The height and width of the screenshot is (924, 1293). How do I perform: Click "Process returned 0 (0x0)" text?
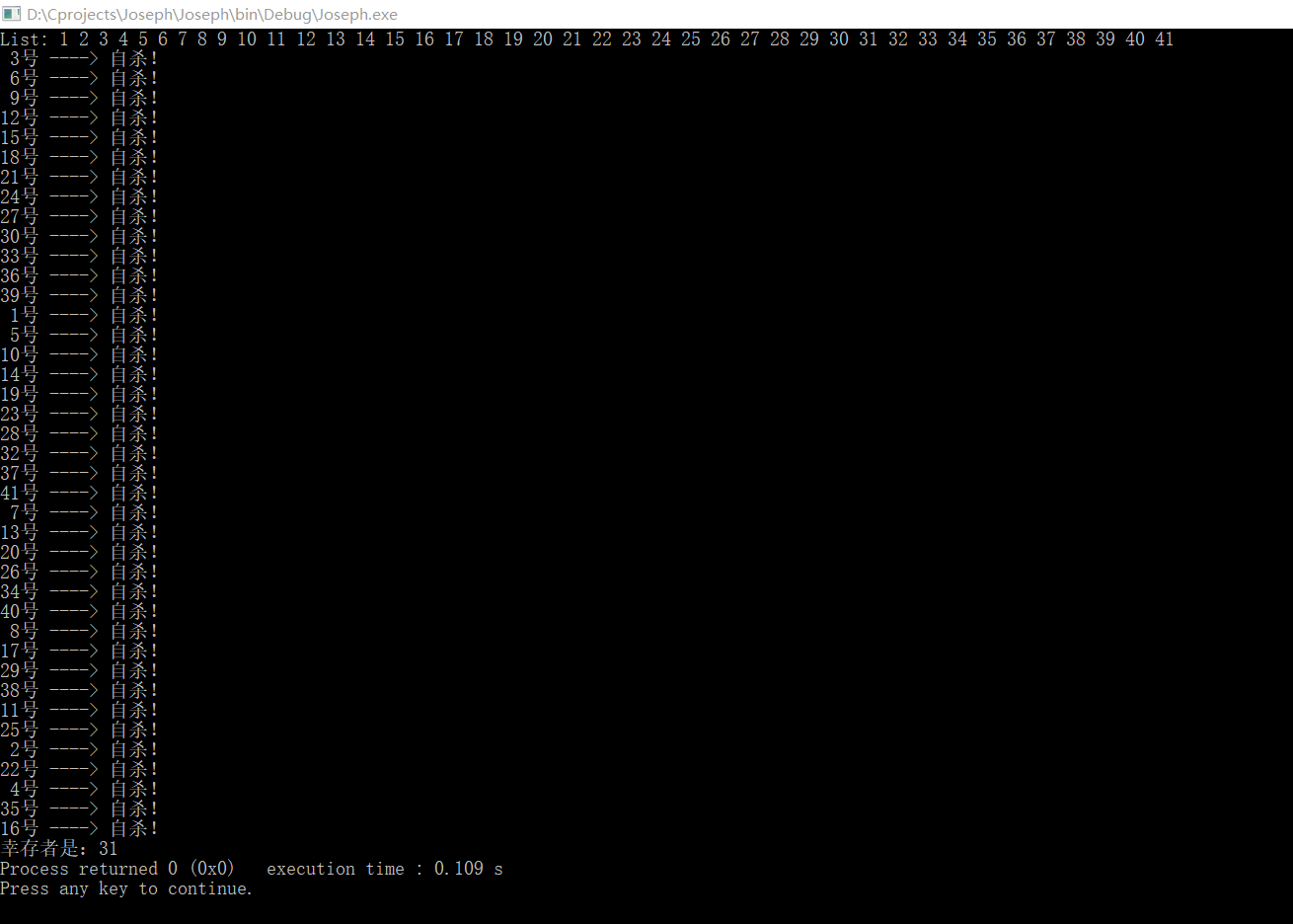click(117, 869)
